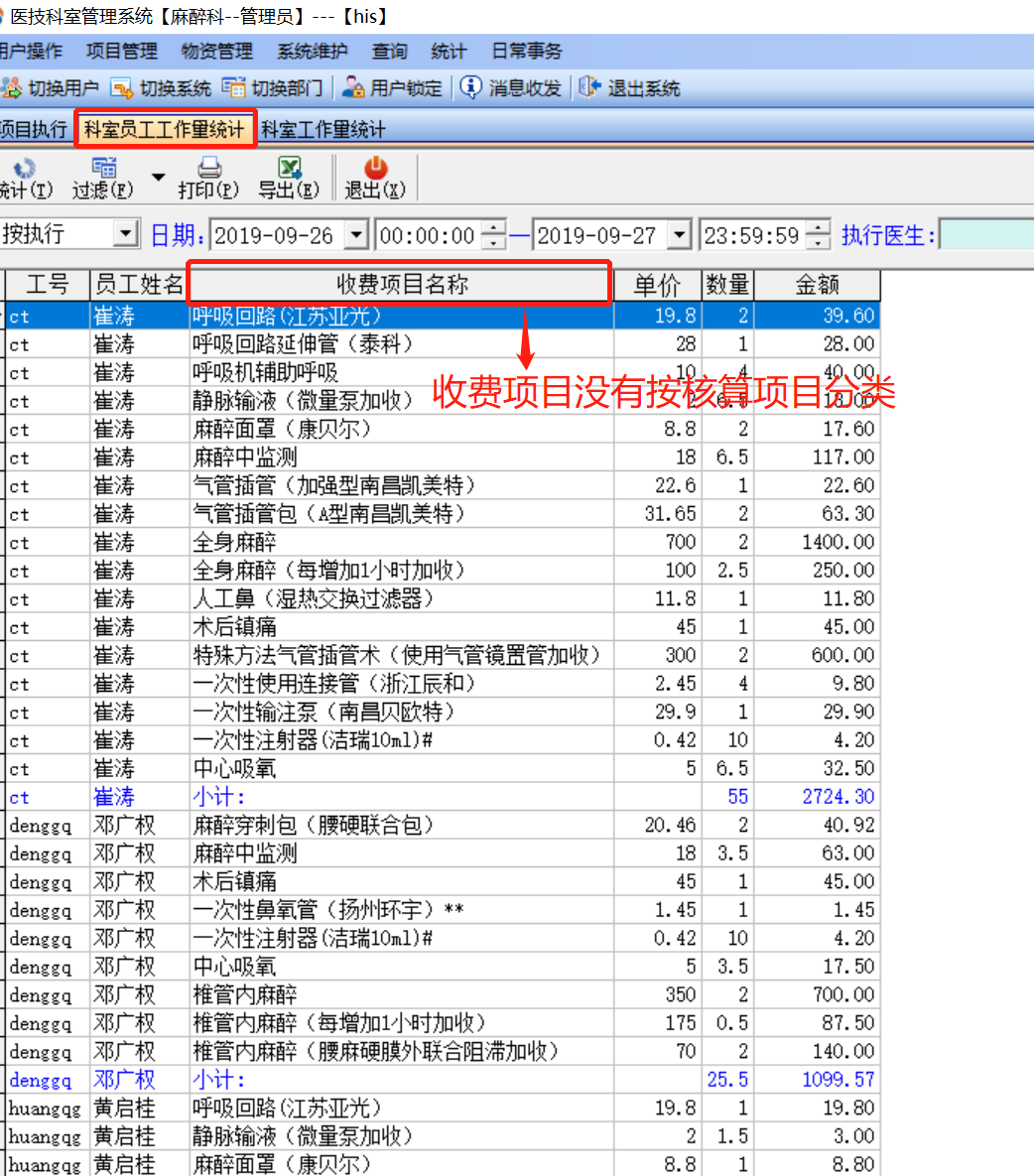Switch to the 项目执行 tab
Screen dimensions: 1034x1176
coord(34,129)
